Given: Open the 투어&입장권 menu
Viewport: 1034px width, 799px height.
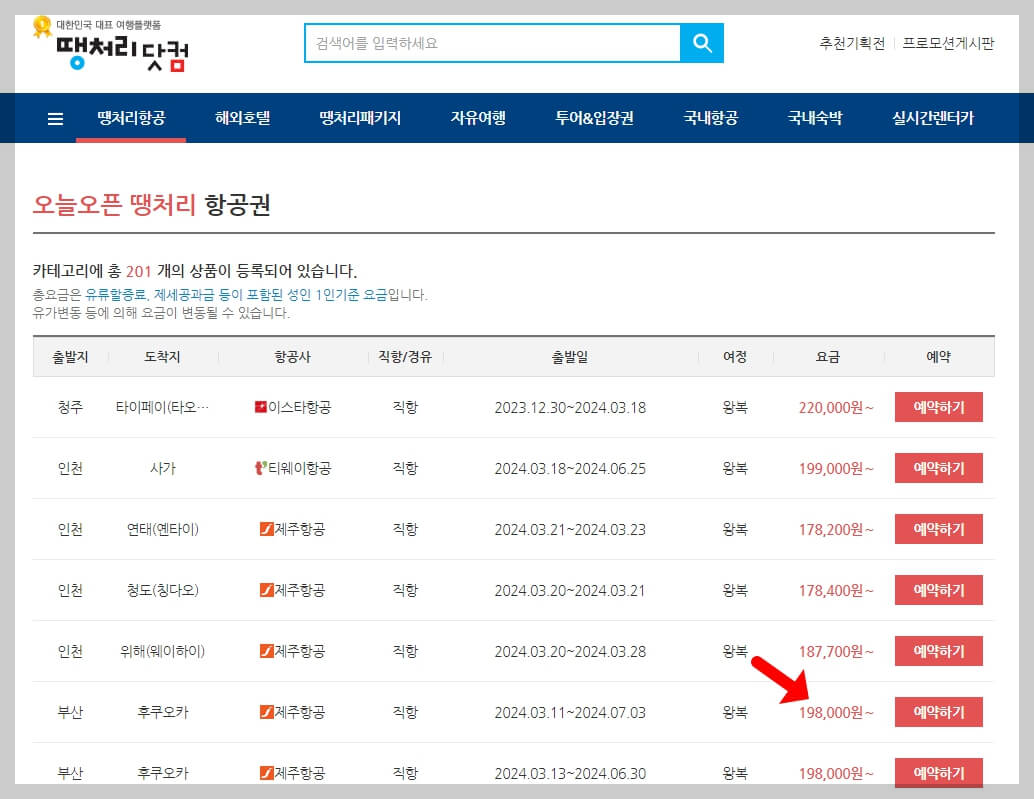Looking at the screenshot, I should click(x=593, y=117).
